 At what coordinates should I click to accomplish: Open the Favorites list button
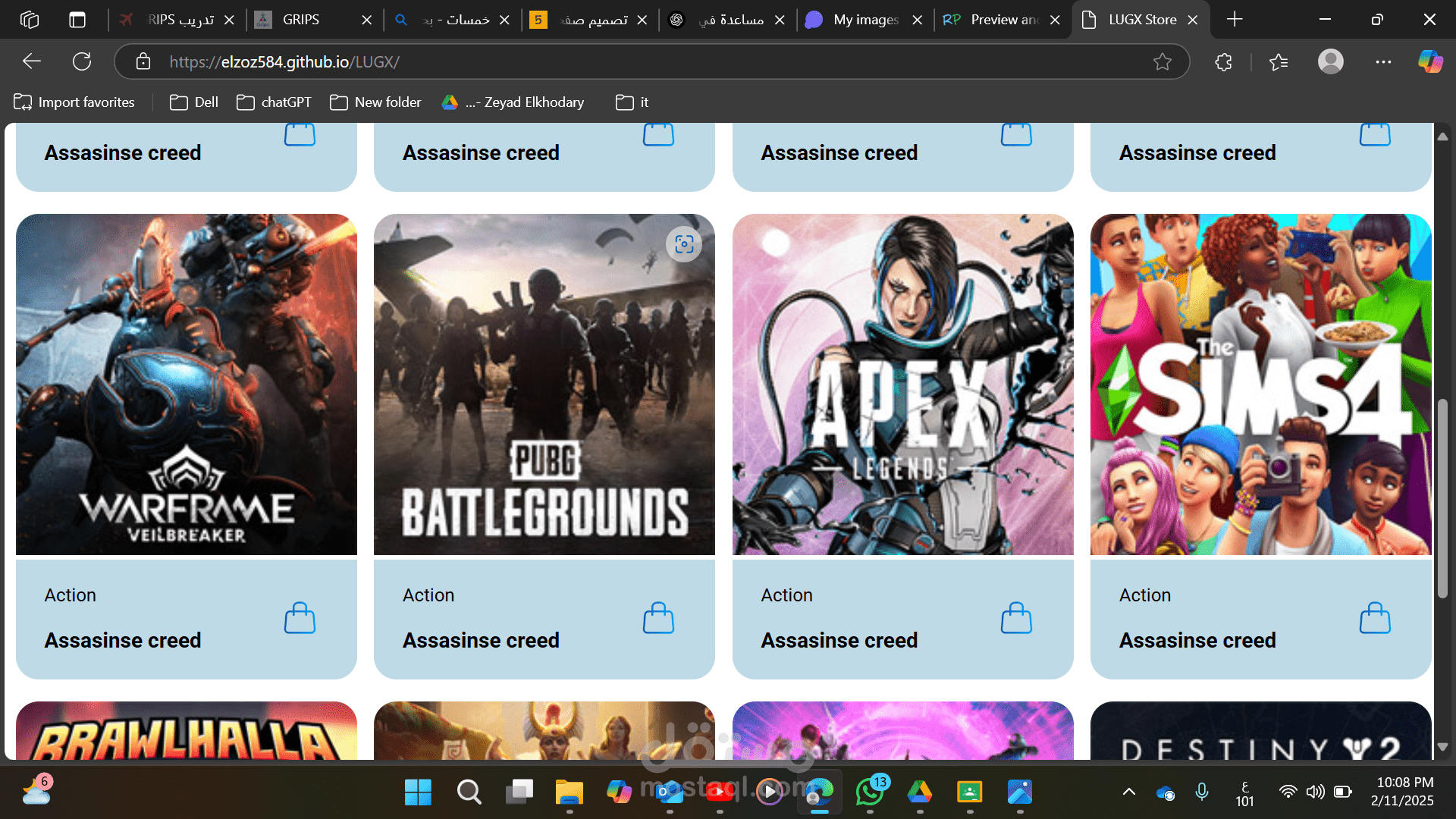click(1279, 62)
